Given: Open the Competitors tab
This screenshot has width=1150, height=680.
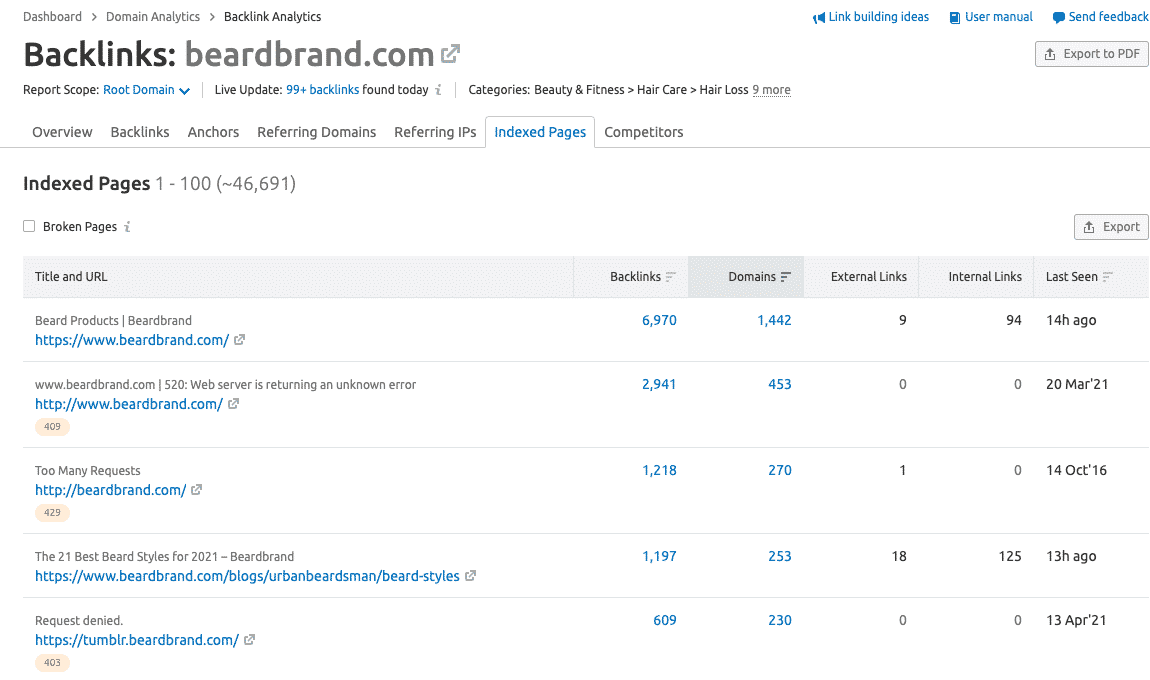Looking at the screenshot, I should (x=644, y=132).
